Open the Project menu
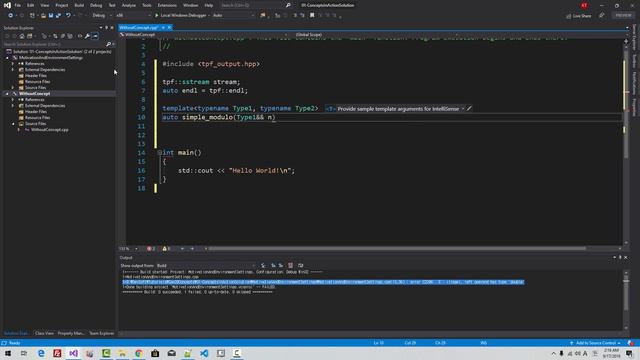640x360 pixels. 62,5
